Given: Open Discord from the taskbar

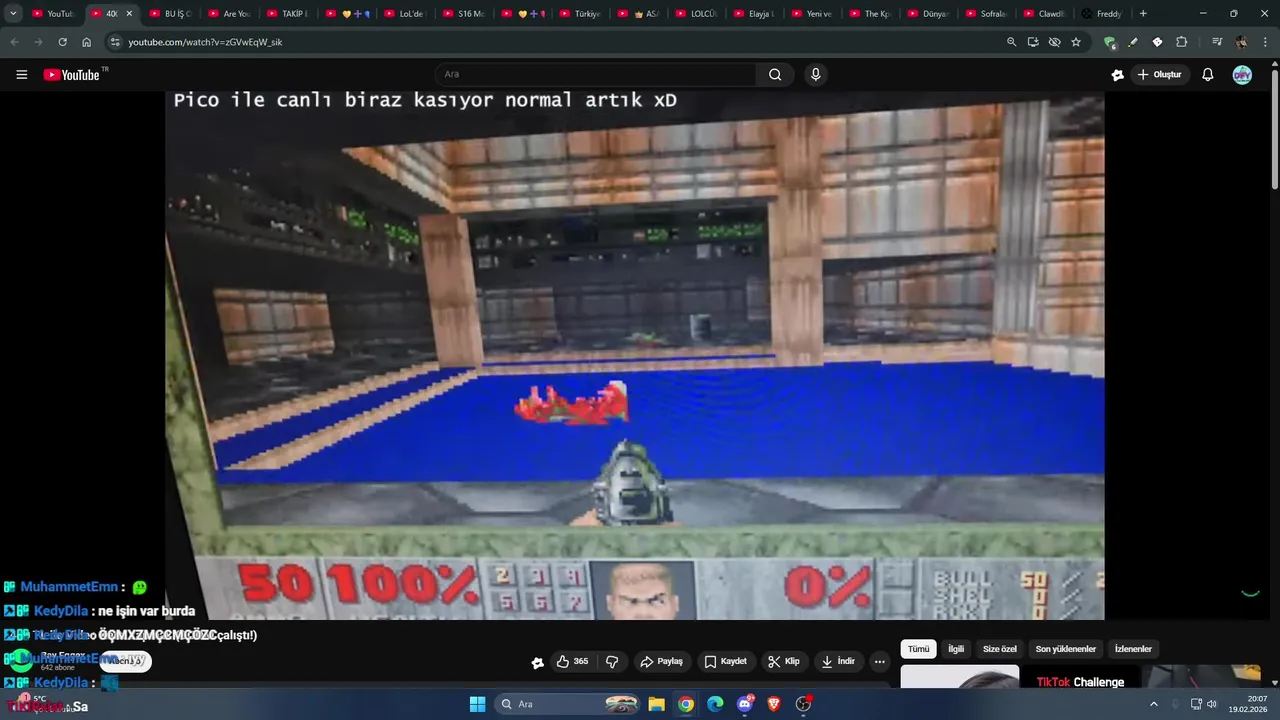Looking at the screenshot, I should [745, 704].
